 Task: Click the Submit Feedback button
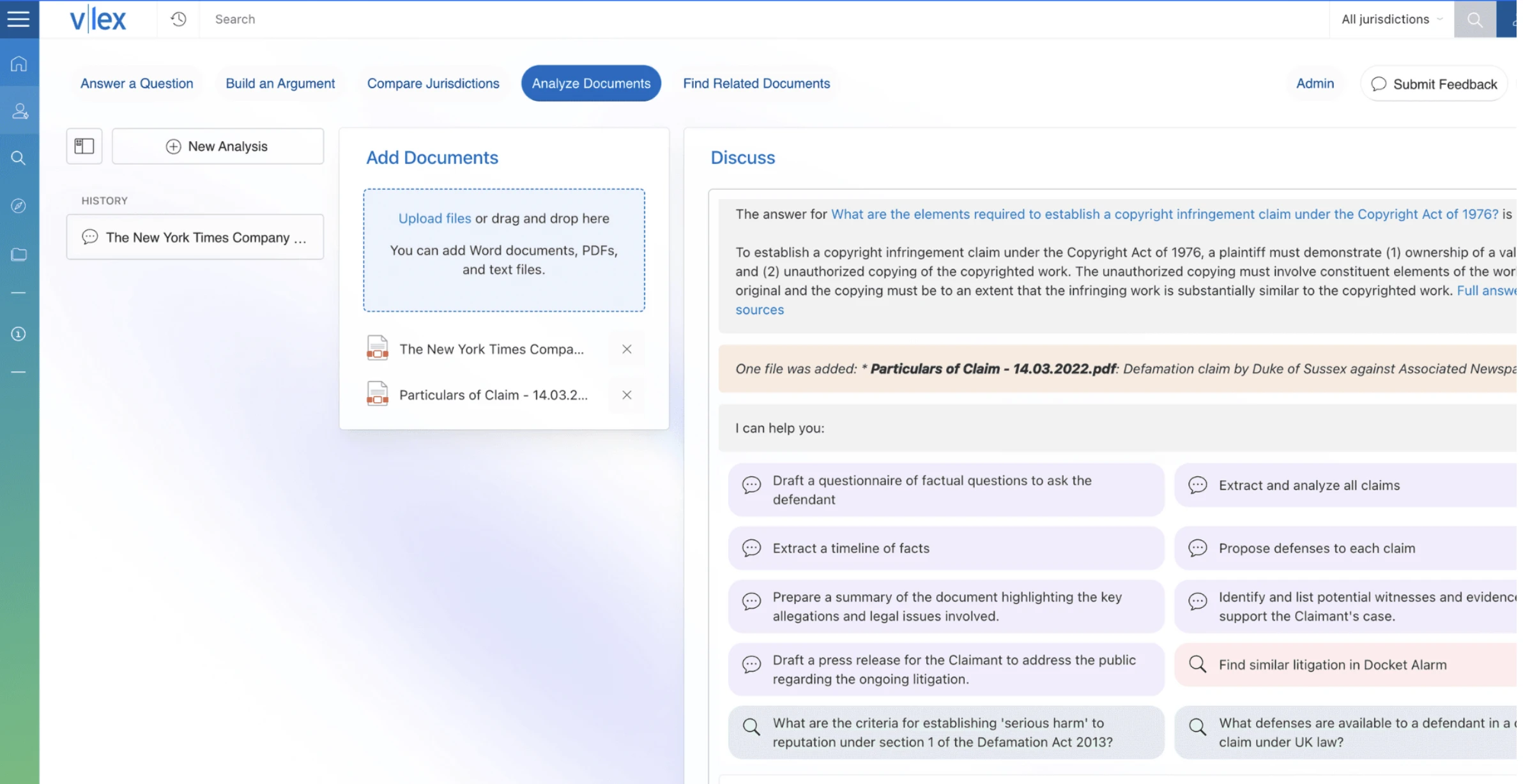pos(1434,84)
